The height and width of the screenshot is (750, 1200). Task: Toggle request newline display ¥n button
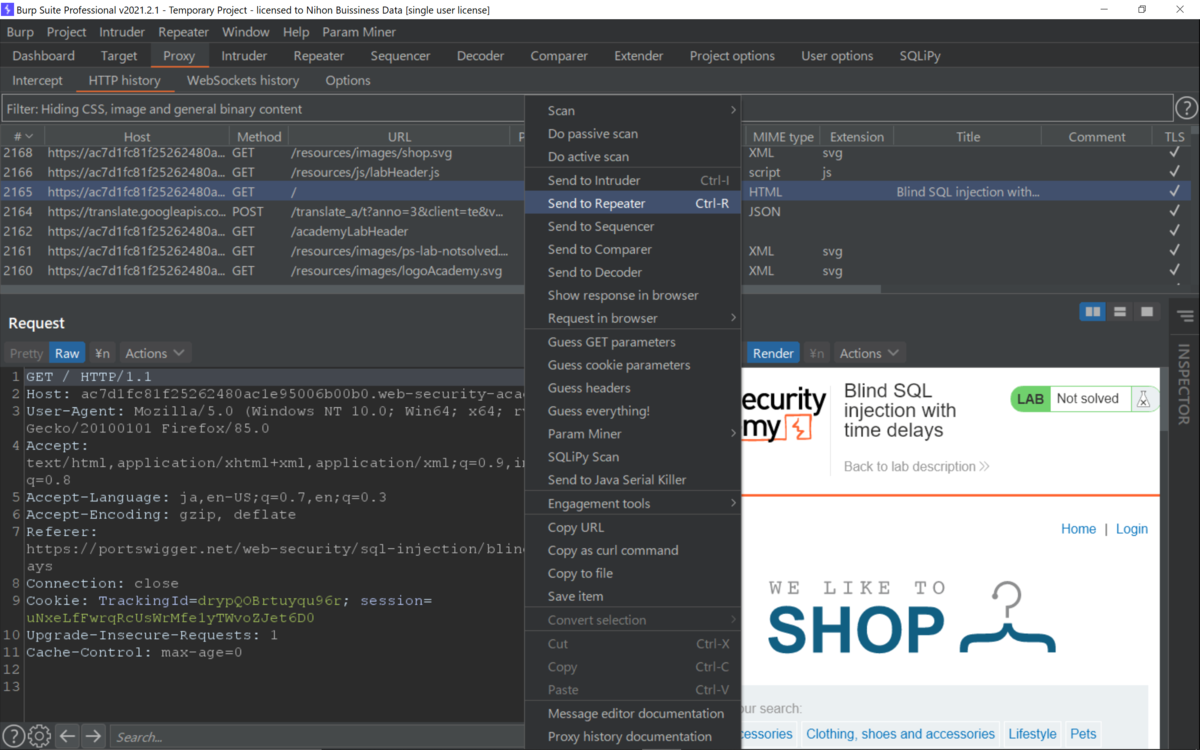(x=102, y=353)
